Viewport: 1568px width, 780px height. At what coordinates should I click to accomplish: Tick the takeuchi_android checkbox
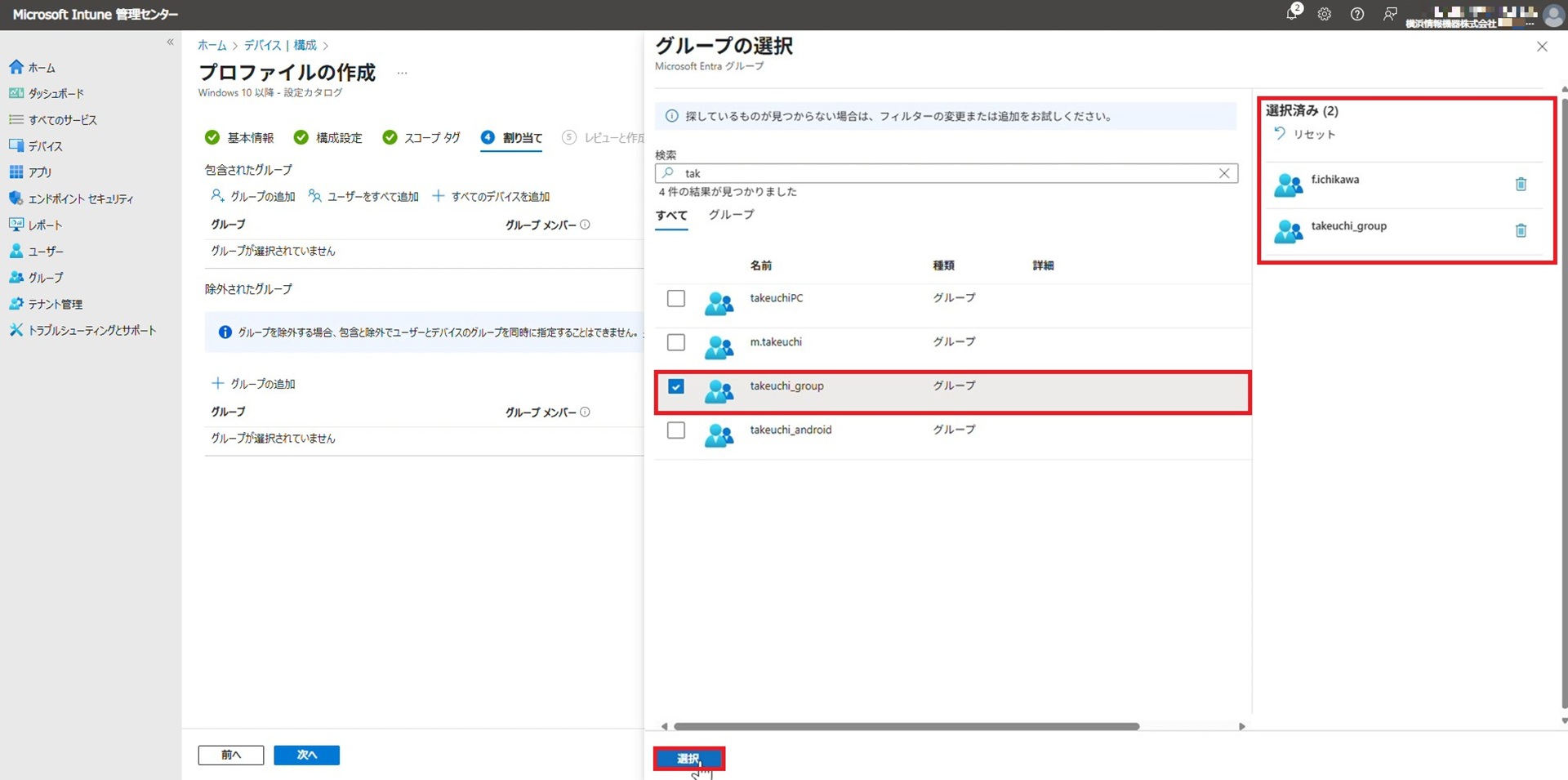(x=675, y=430)
